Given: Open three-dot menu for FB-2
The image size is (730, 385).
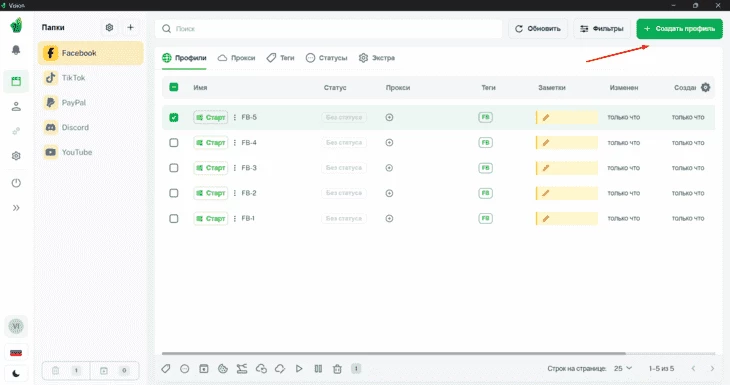Looking at the screenshot, I should 235,193.
